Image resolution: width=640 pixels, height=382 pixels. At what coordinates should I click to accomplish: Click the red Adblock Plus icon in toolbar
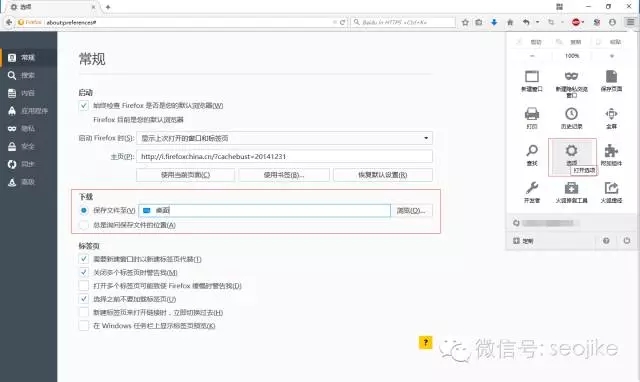point(576,22)
